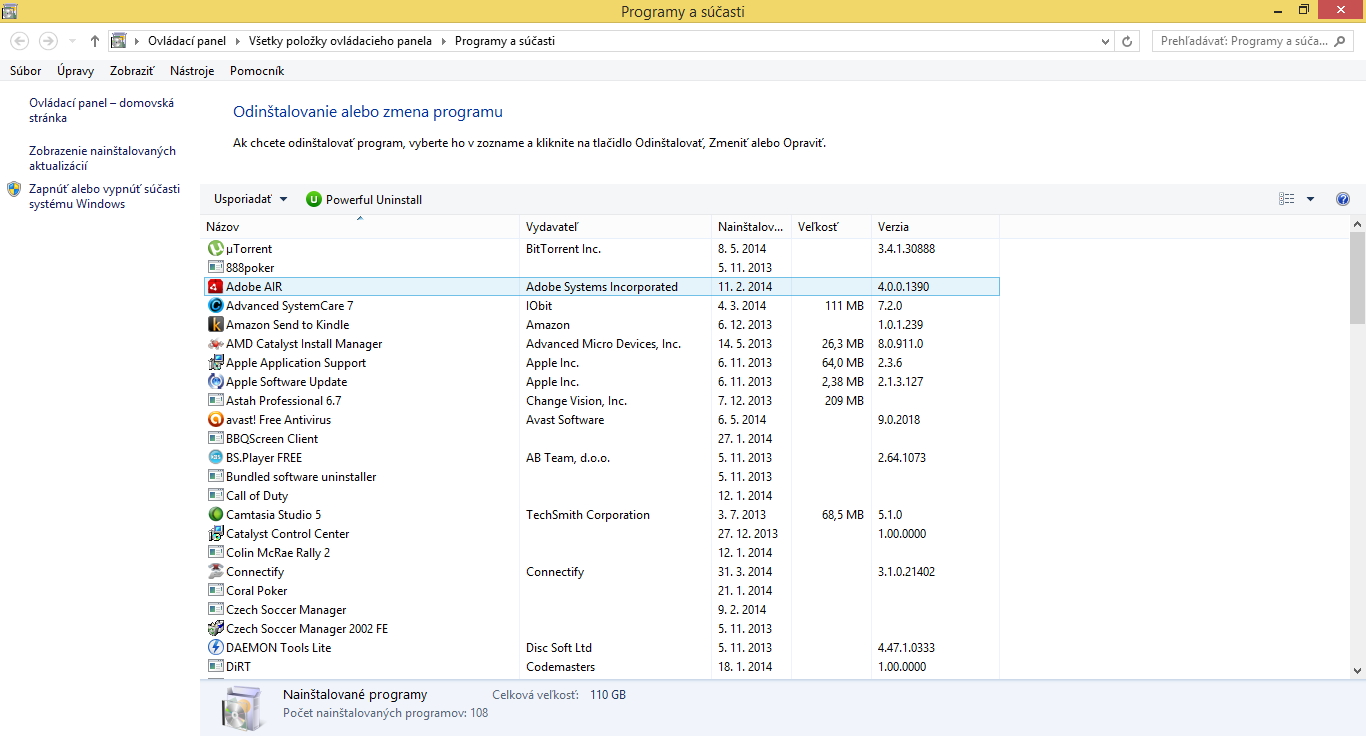This screenshot has height=736, width=1366.
Task: Expand arrow after Všetky položky ovládacieho panela
Action: coord(444,41)
